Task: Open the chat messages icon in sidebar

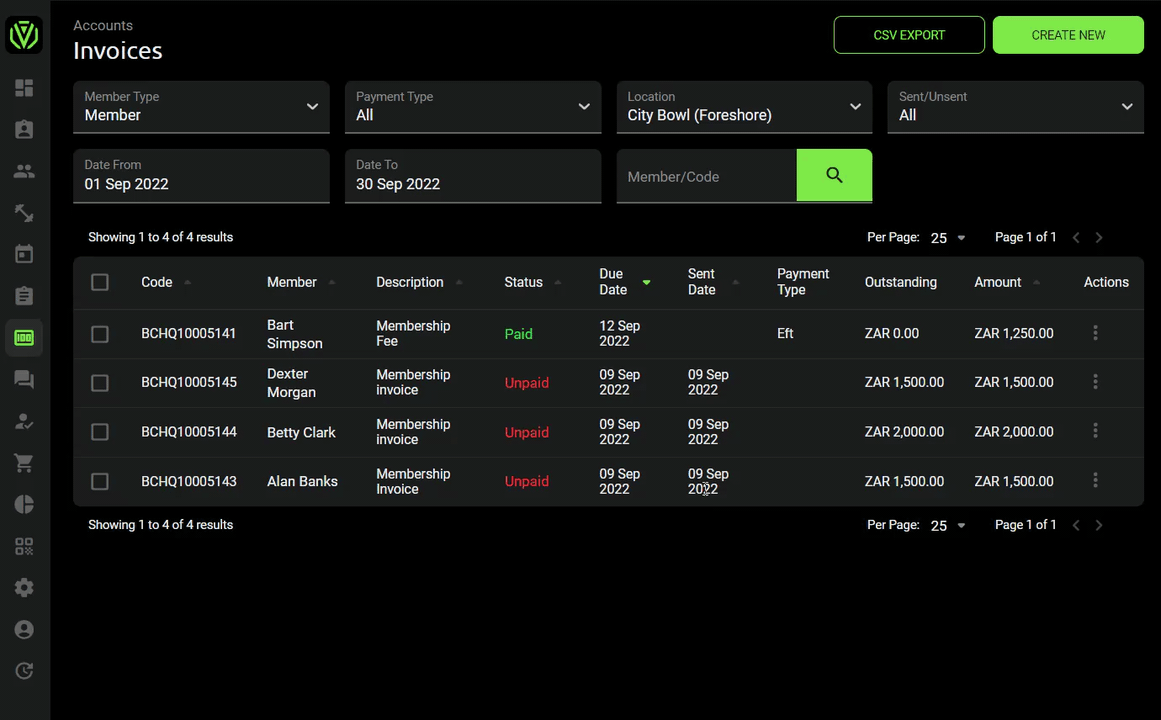Action: [24, 379]
